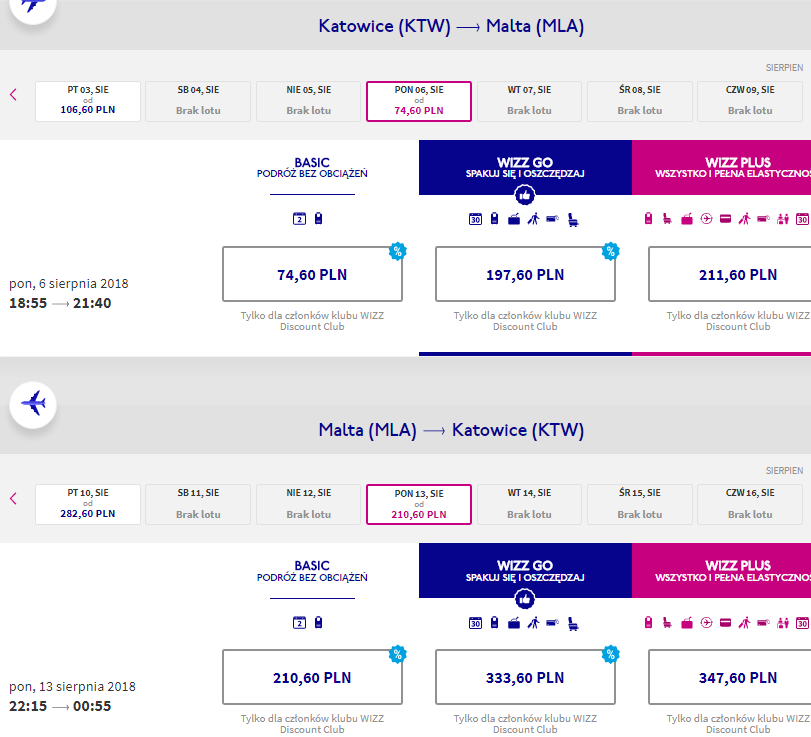The height and width of the screenshot is (737, 811).
Task: Select NIE 05, SIE date card
Action: [309, 101]
